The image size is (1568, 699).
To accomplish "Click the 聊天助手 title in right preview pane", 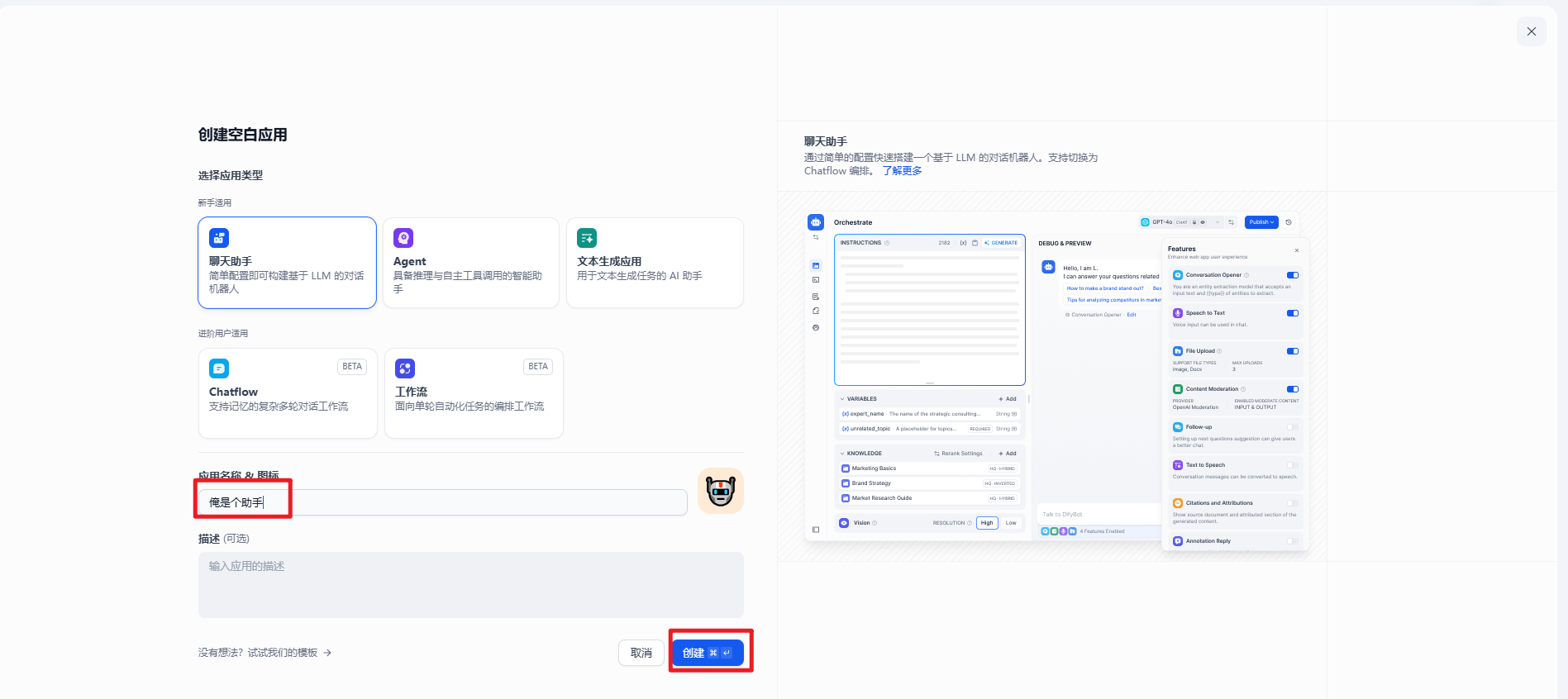I will coord(826,142).
